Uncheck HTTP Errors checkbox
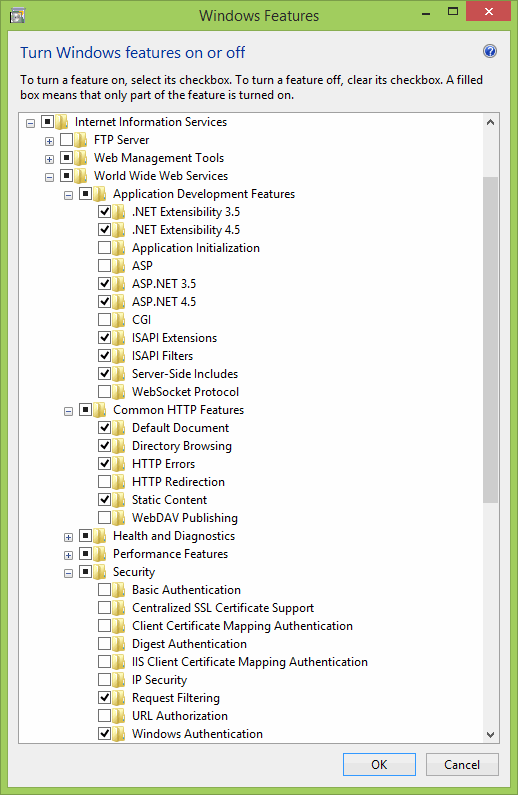The width and height of the screenshot is (518, 795). (x=104, y=463)
